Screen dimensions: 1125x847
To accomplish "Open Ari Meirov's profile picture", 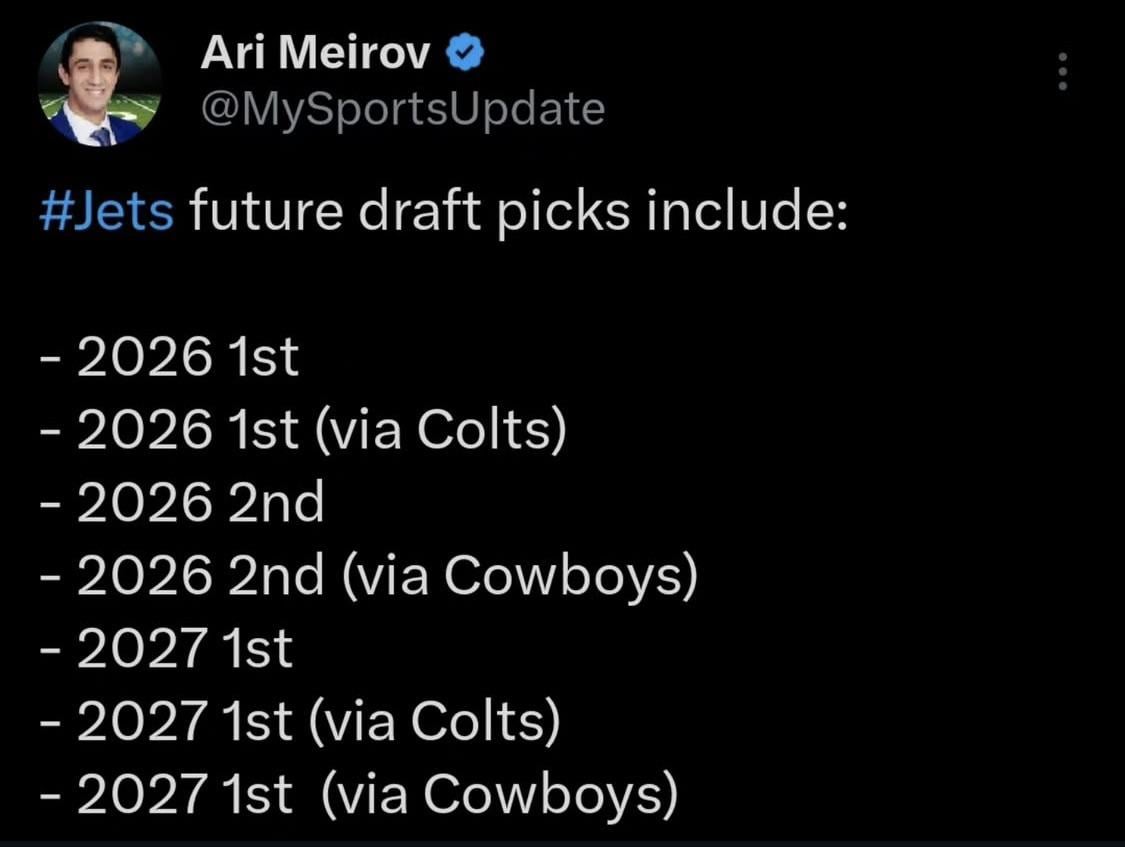I will pos(100,85).
